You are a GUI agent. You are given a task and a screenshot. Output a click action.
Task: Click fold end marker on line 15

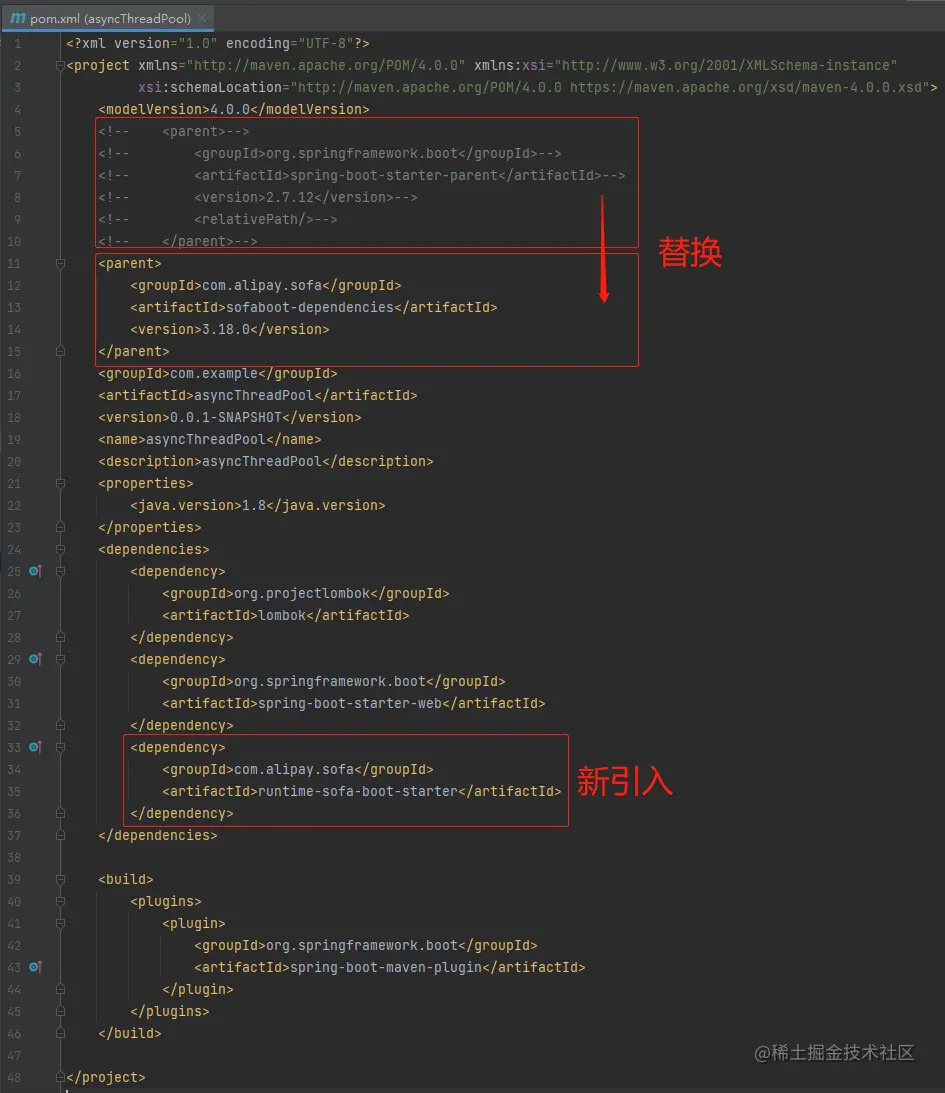click(61, 351)
